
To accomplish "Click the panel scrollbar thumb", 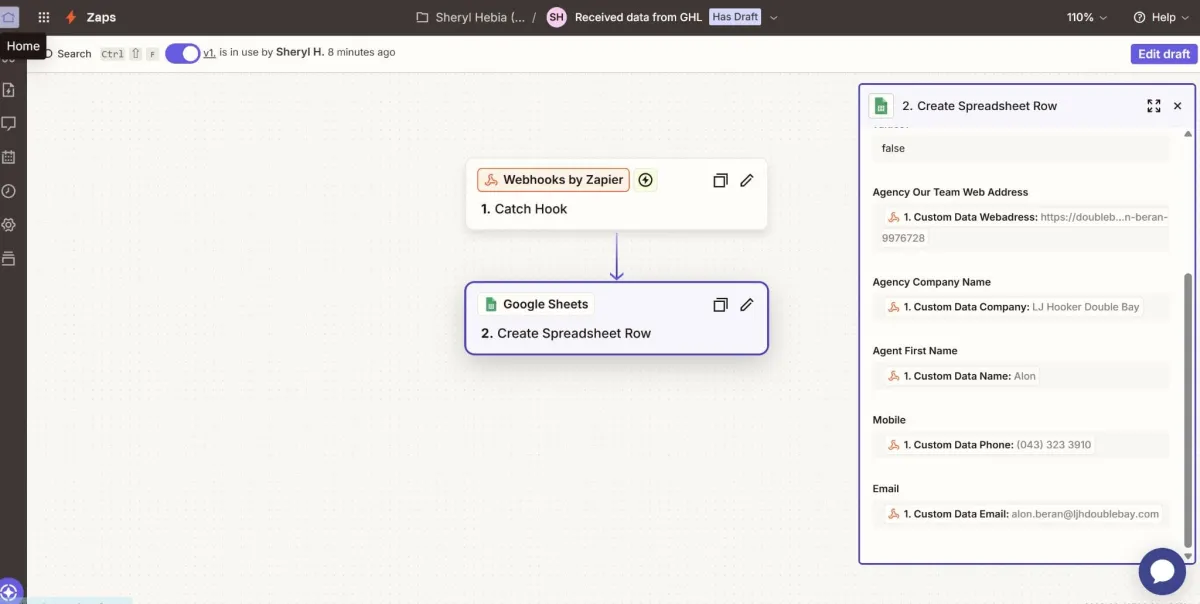I will [x=1188, y=408].
